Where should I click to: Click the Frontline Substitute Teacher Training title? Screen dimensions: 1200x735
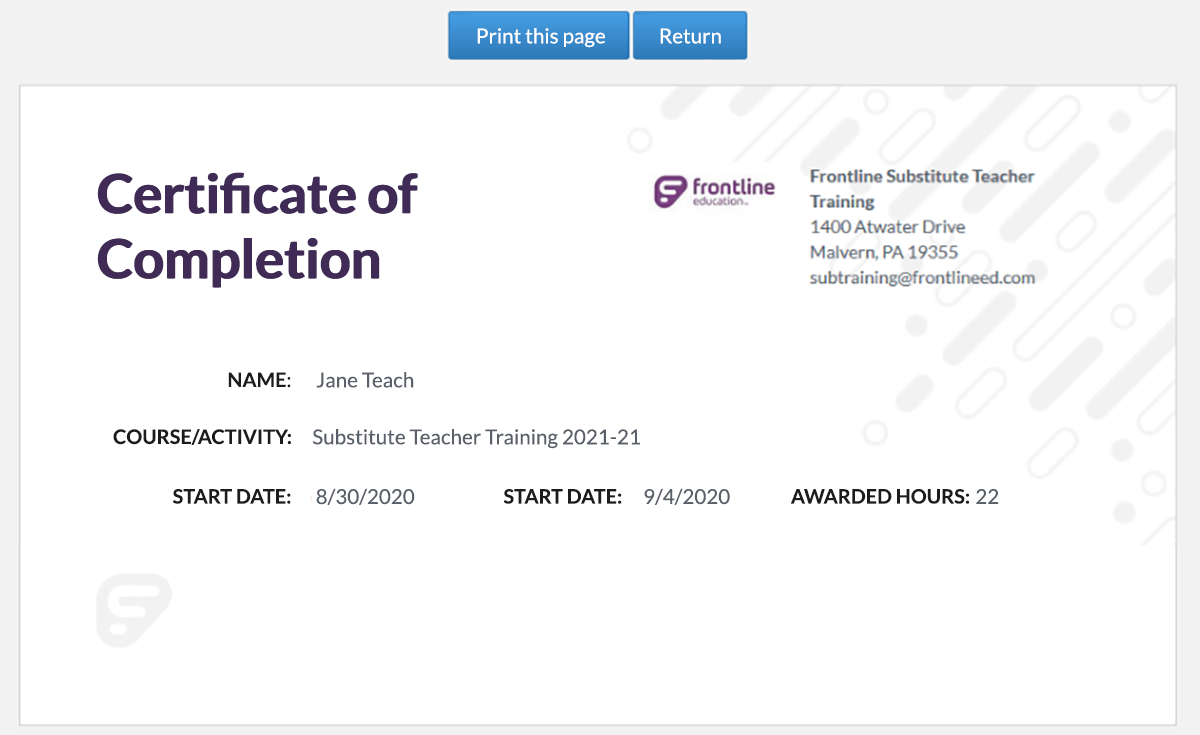[921, 188]
